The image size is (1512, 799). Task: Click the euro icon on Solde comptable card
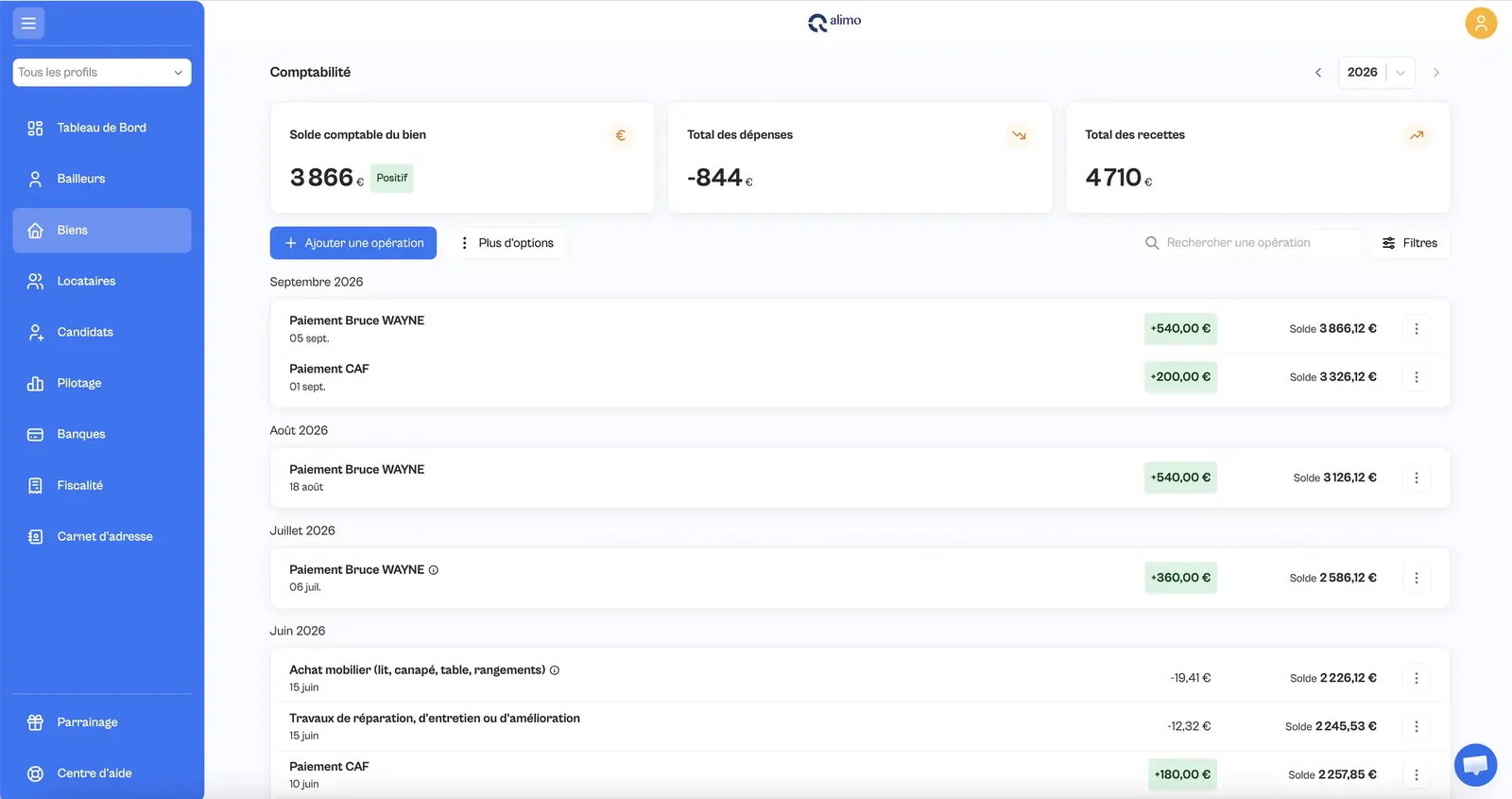point(621,135)
